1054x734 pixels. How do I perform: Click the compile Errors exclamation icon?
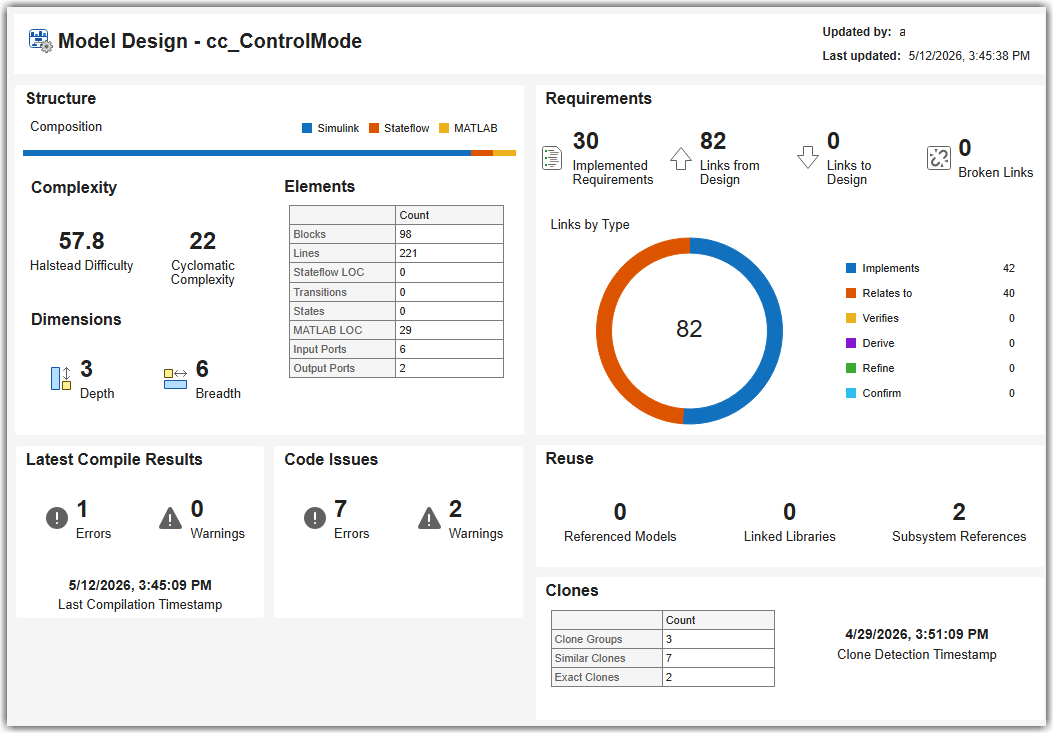point(57,518)
